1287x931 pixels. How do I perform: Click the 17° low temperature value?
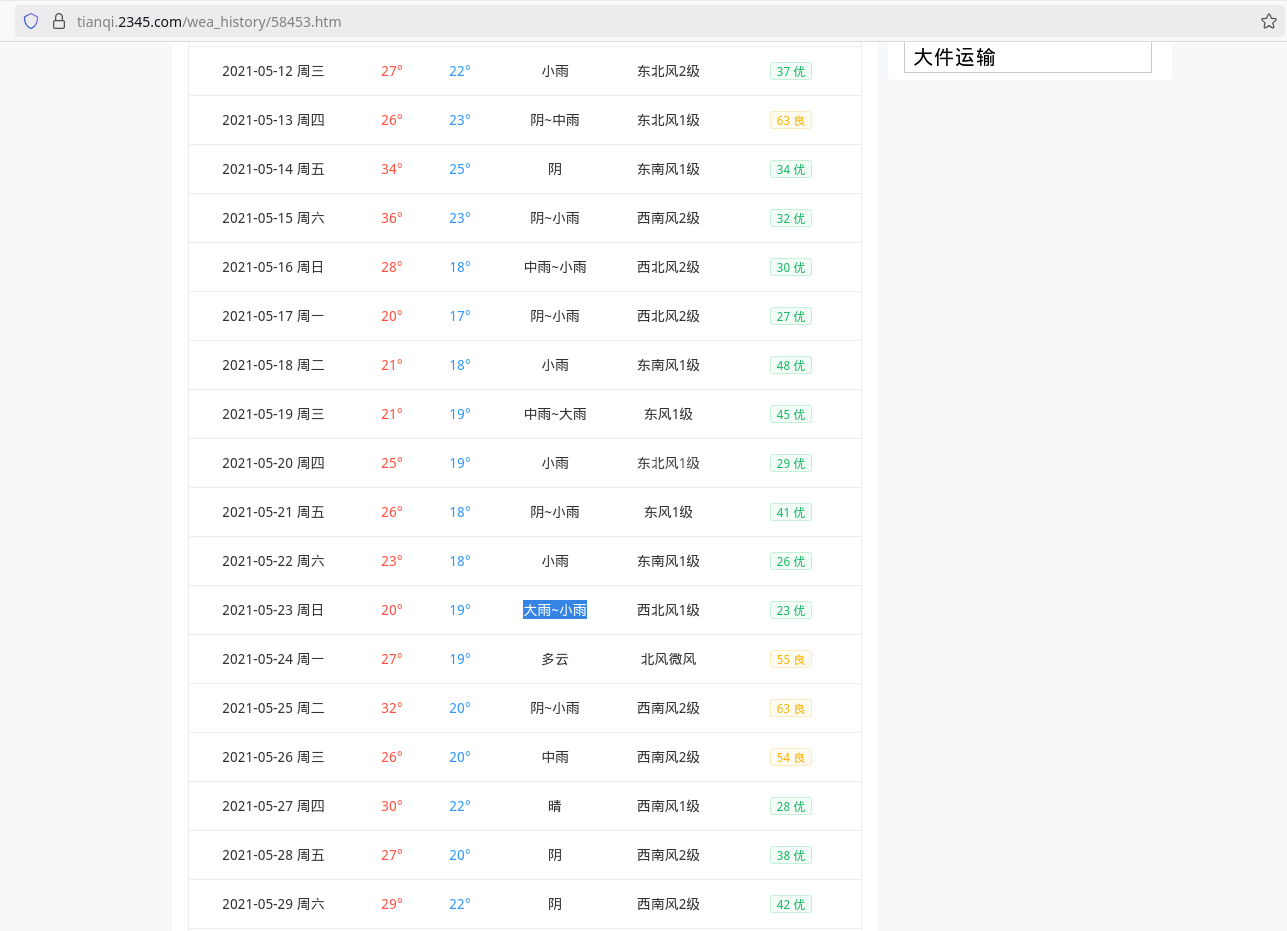click(x=459, y=316)
